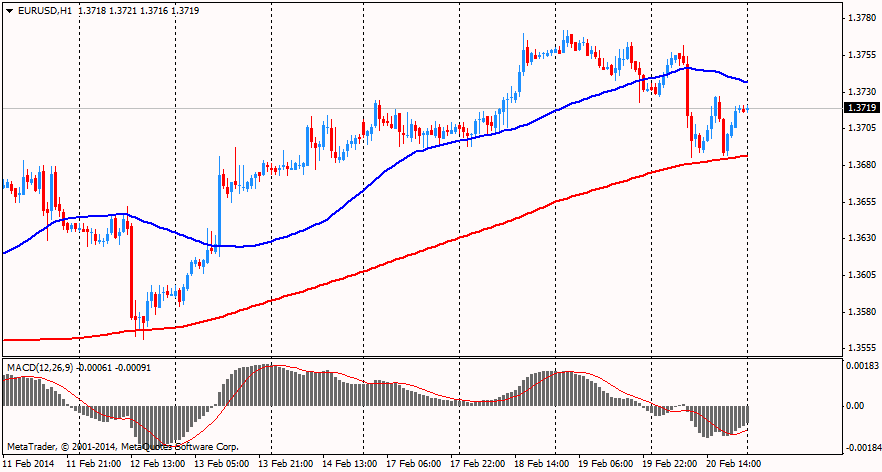Click the 0.00183 MACD scale value

pyautogui.click(x=862, y=366)
